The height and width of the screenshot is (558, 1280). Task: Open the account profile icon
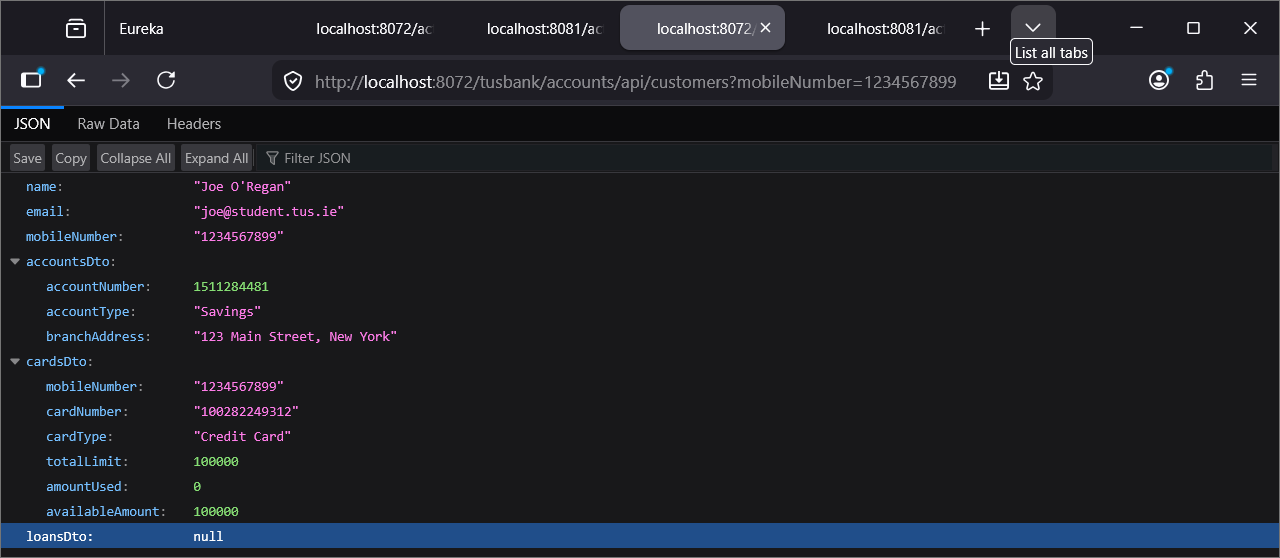pyautogui.click(x=1159, y=80)
